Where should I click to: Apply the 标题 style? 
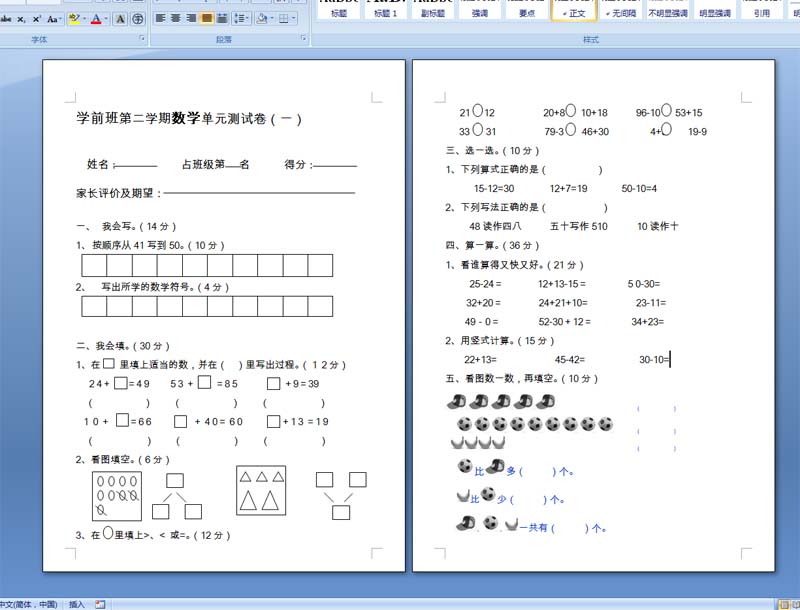pyautogui.click(x=339, y=10)
